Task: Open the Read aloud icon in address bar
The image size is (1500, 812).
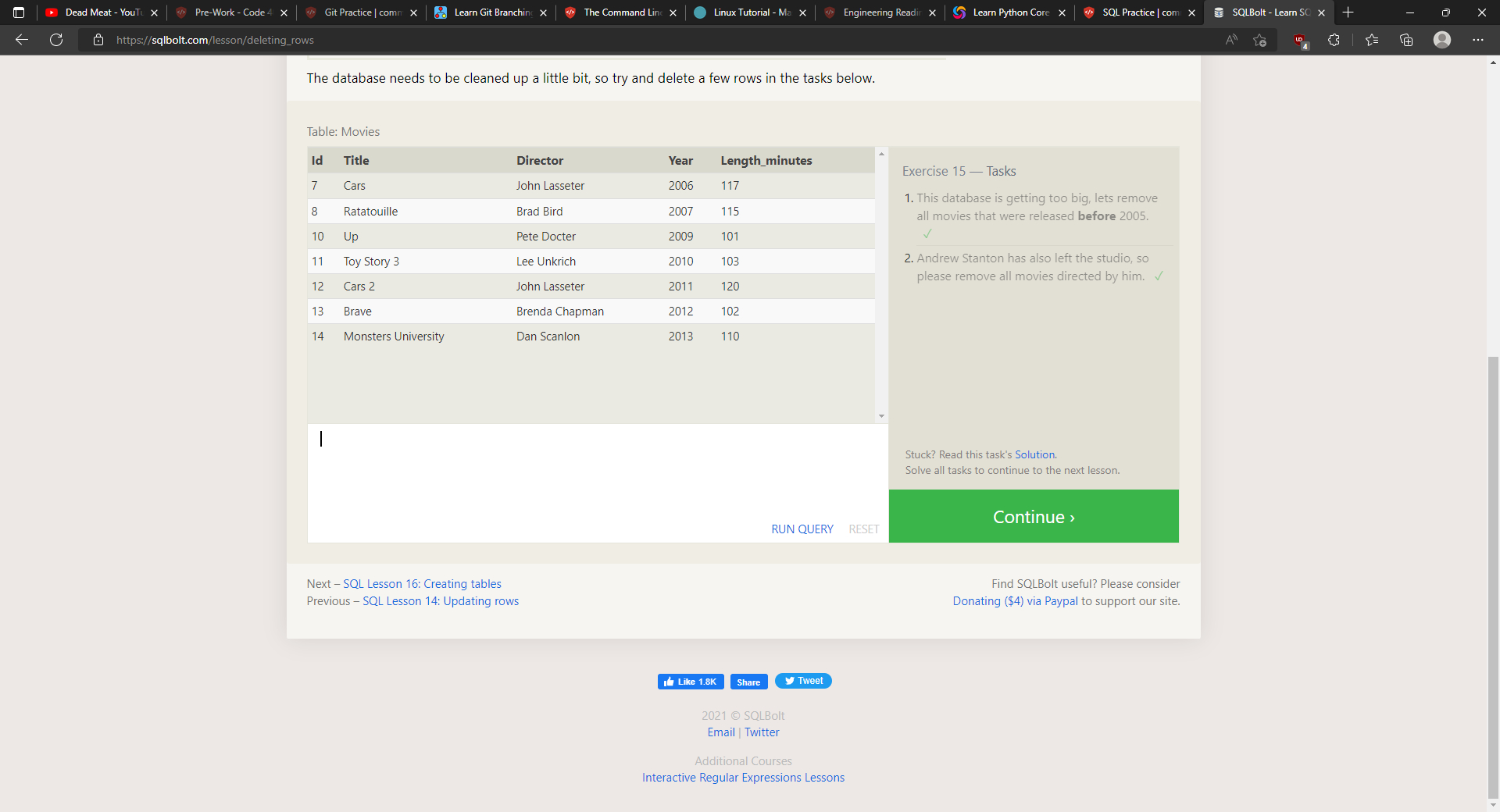Action: coord(1231,40)
